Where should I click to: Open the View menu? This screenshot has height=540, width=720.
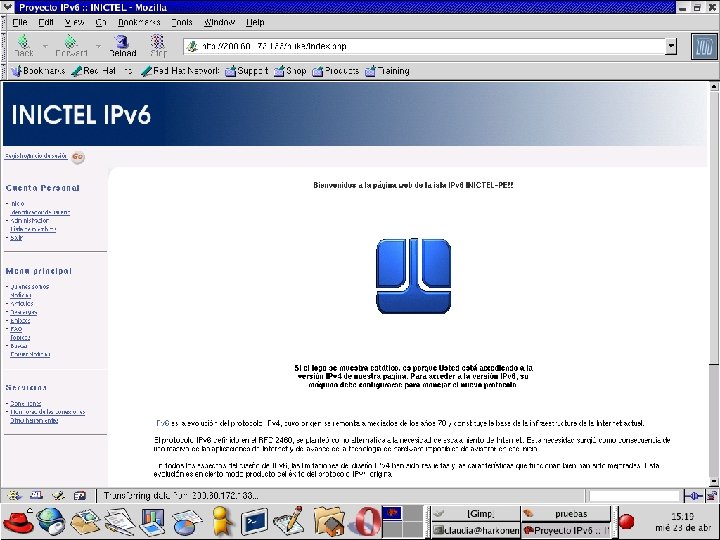74,22
